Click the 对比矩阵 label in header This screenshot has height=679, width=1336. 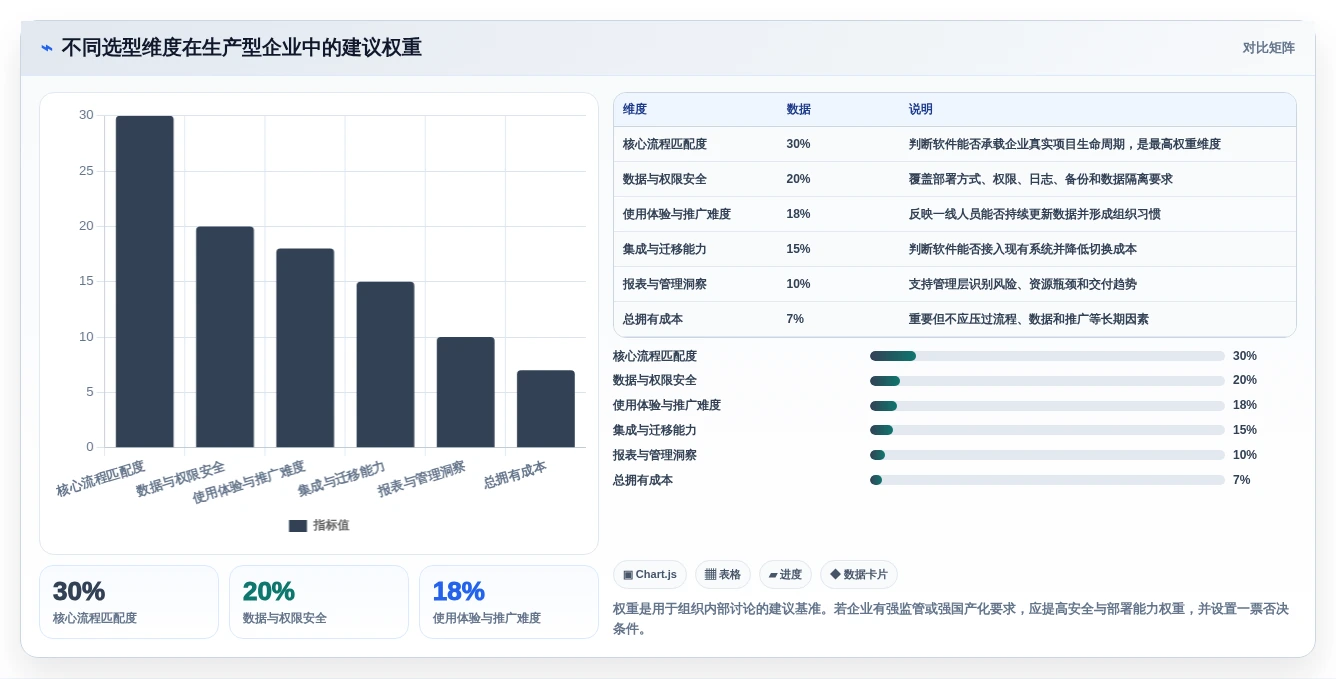coord(1268,48)
